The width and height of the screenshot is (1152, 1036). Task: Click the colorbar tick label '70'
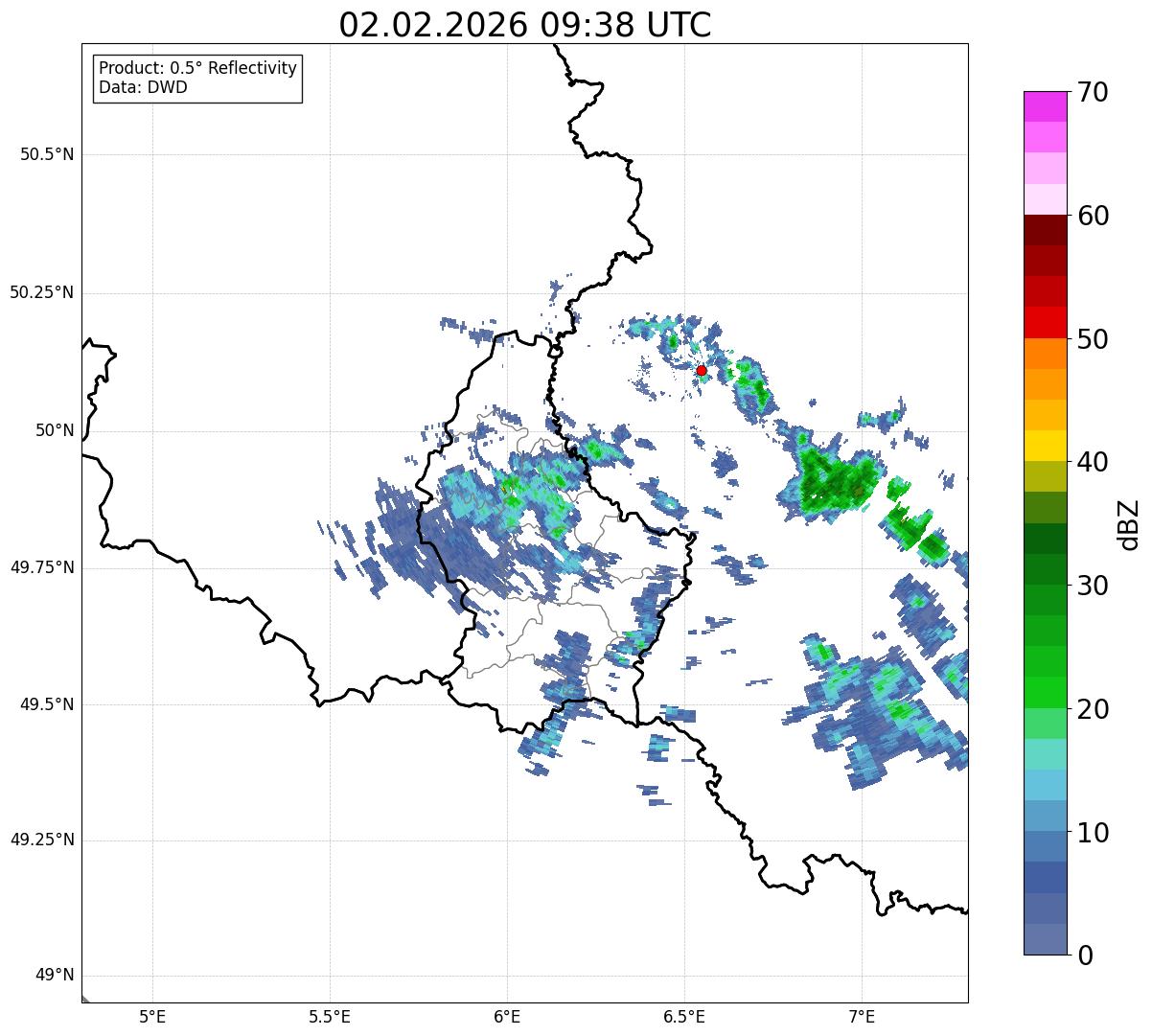tap(1093, 92)
